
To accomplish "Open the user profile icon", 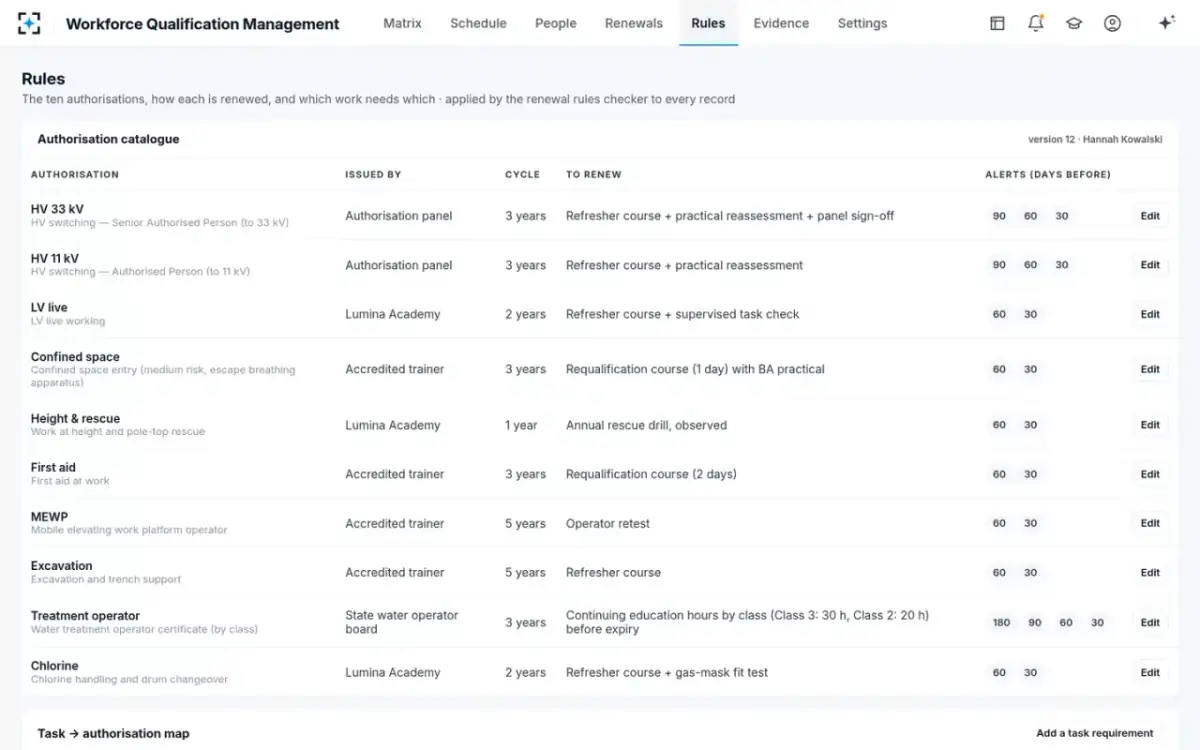I will click(x=1112, y=23).
